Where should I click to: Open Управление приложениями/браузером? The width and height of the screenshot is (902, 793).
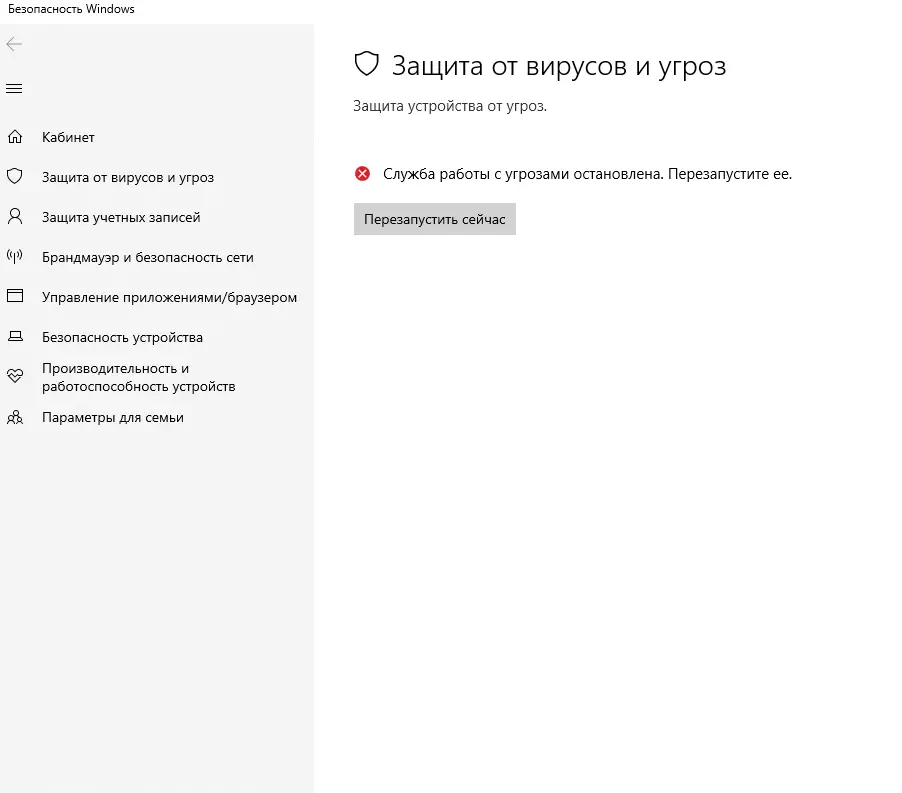tap(169, 297)
